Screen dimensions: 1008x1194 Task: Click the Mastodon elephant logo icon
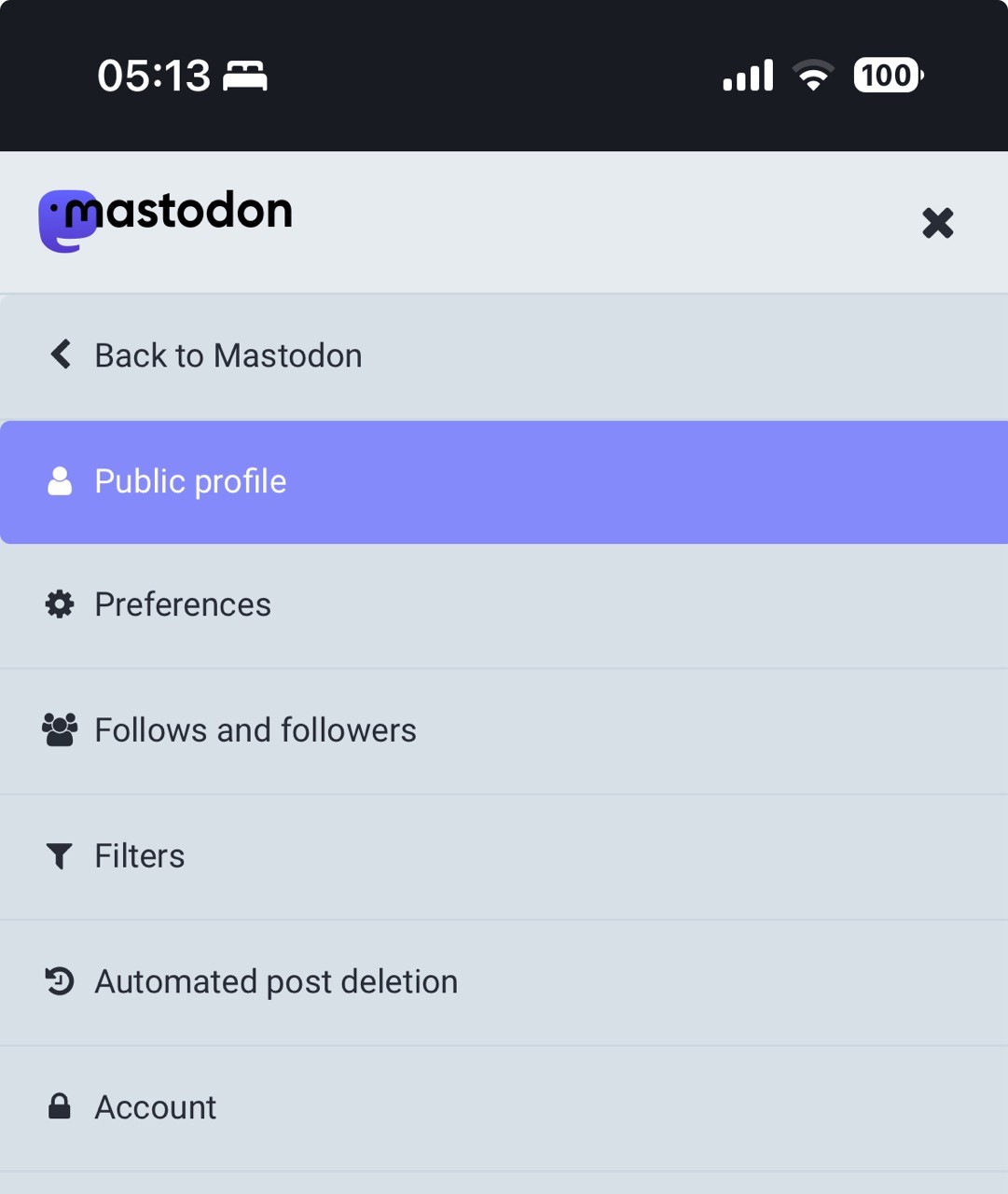coord(65,221)
